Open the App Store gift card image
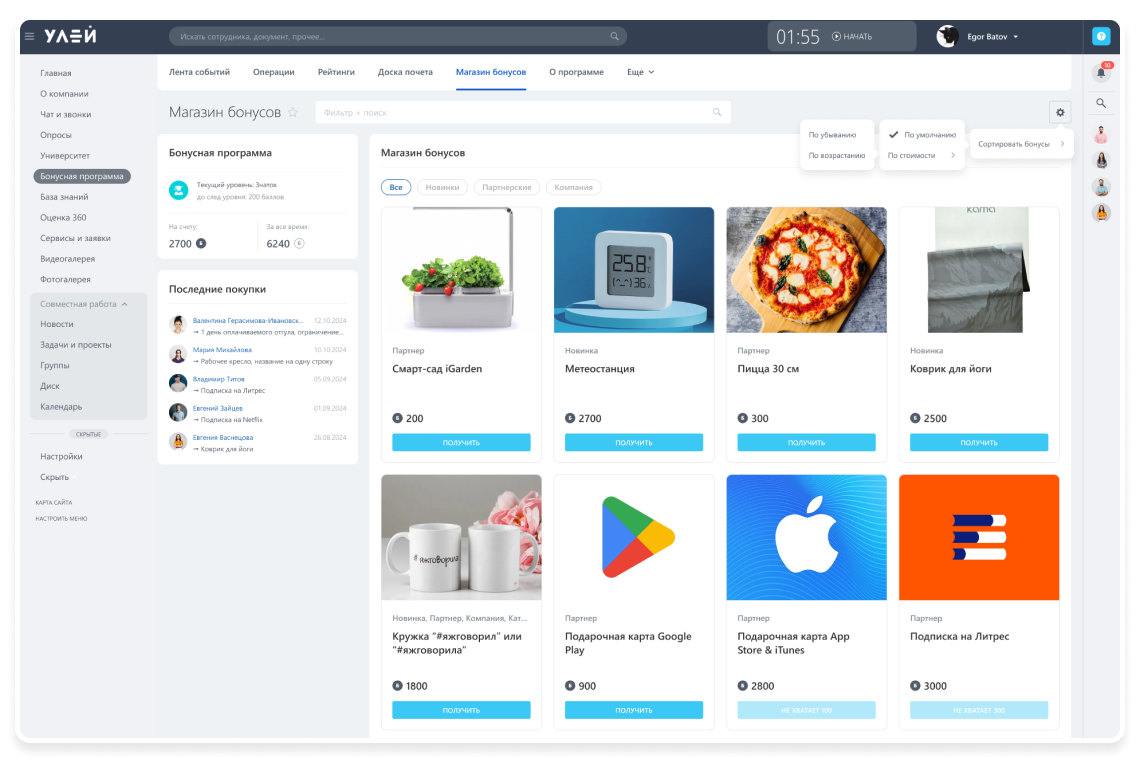The width and height of the screenshot is (1140, 761). click(806, 537)
